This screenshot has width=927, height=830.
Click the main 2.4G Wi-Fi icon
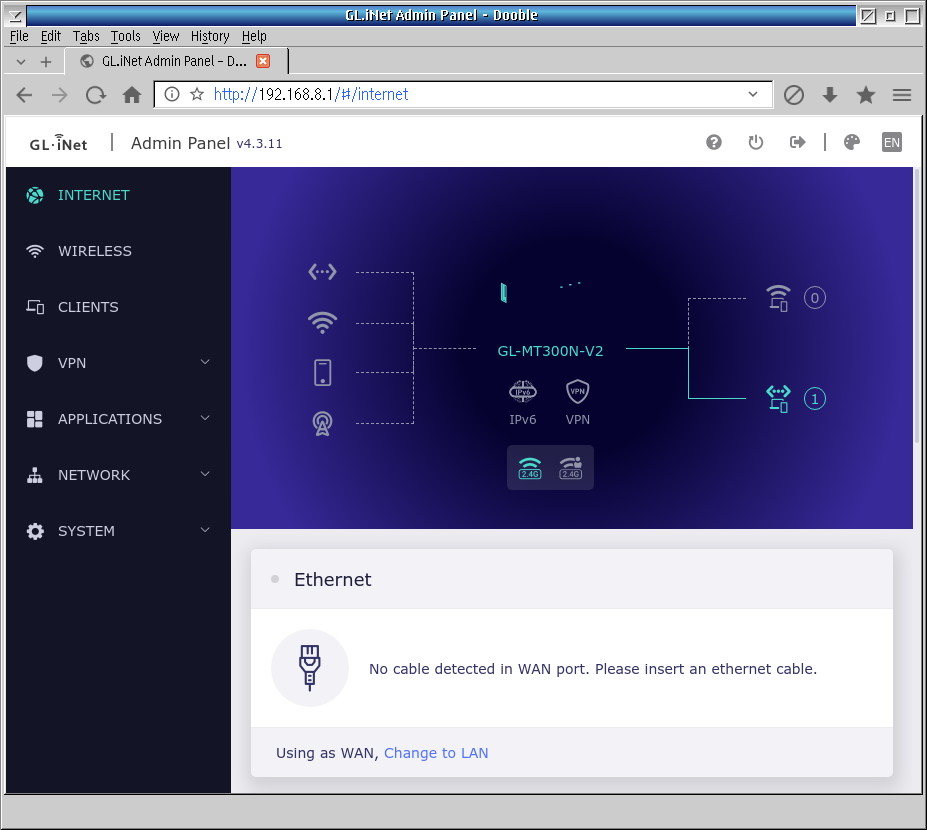(x=530, y=468)
